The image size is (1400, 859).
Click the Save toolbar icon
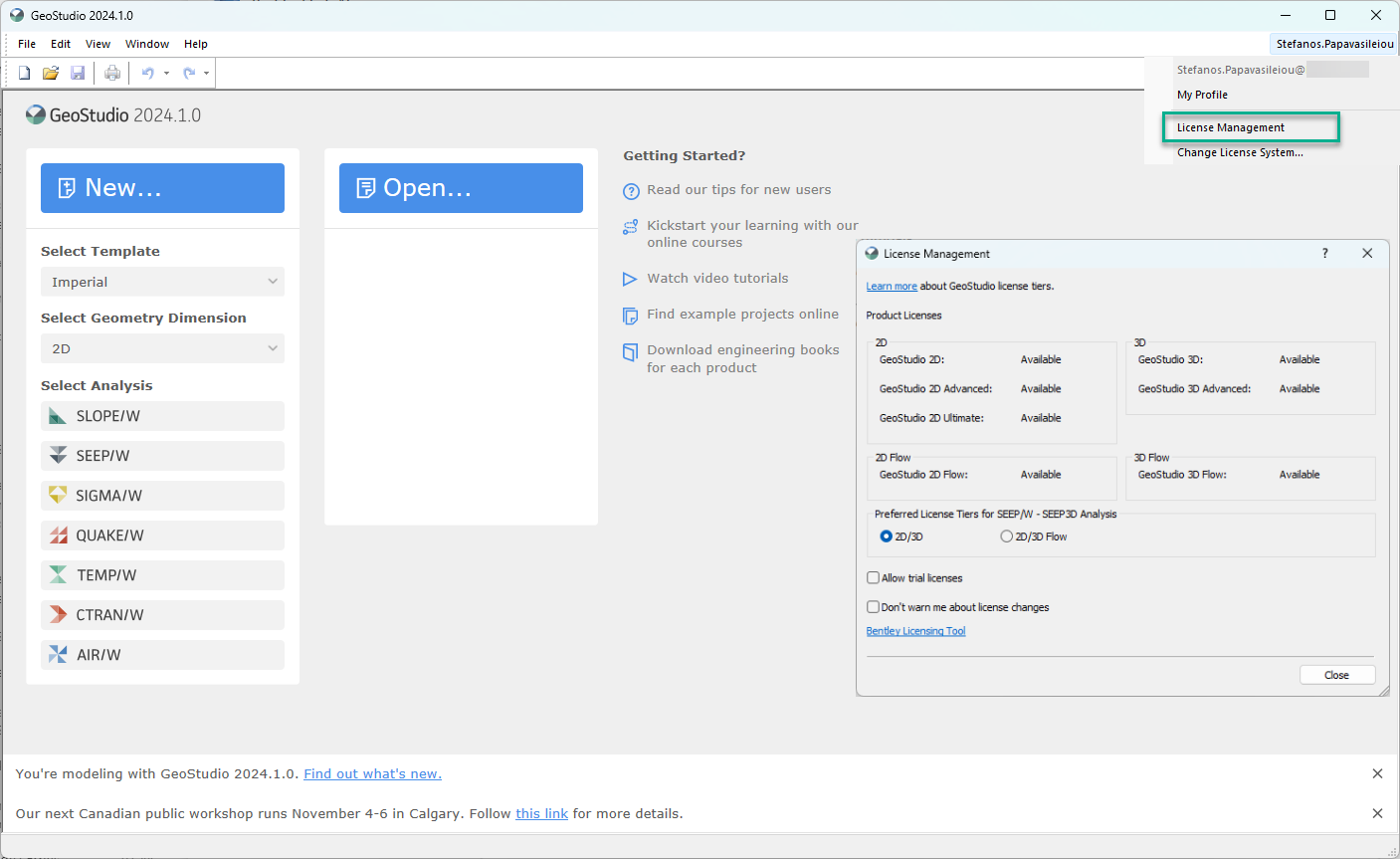click(78, 72)
